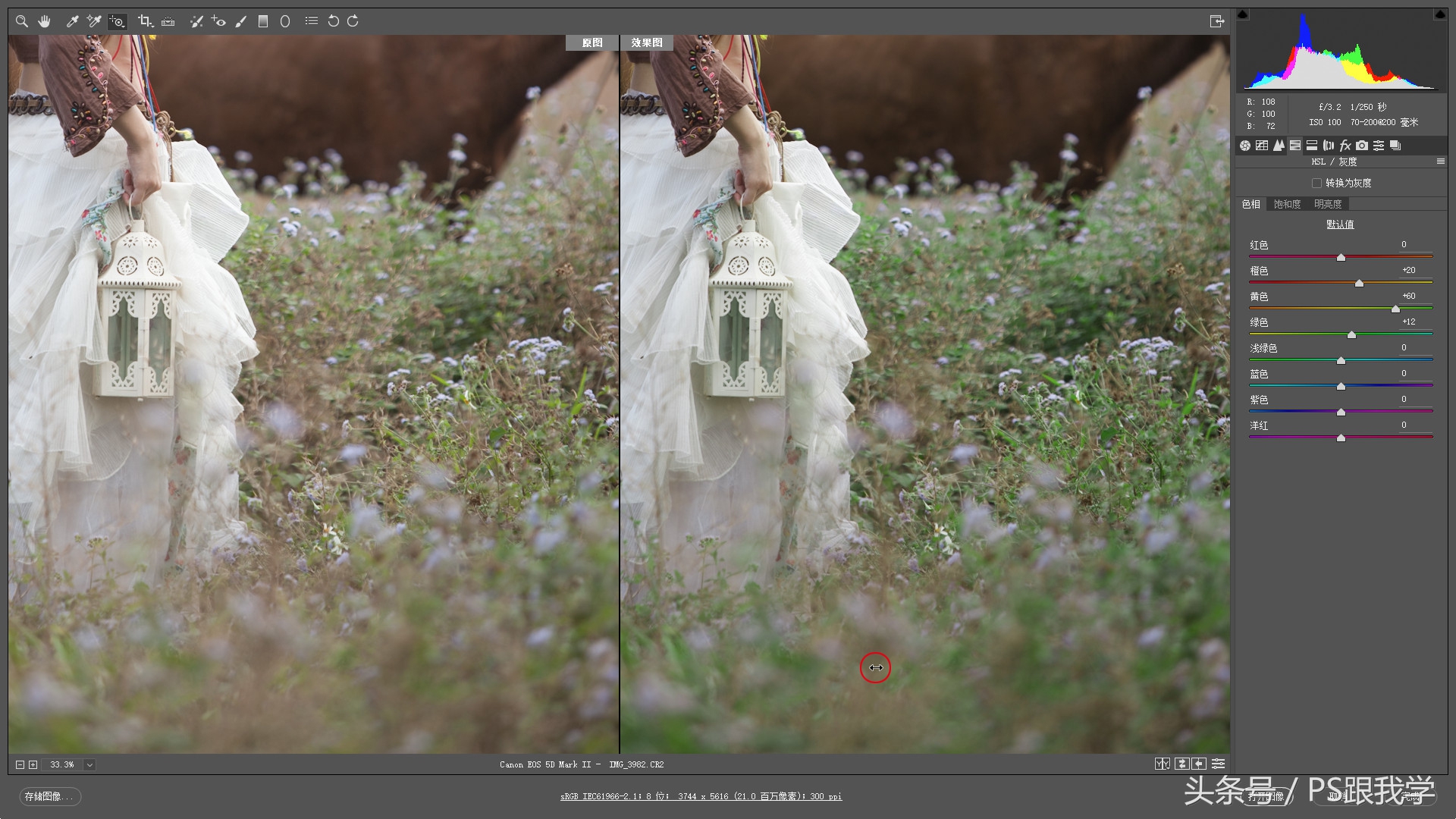Viewport: 1456px width, 819px height.
Task: Select the Crop tool
Action: [146, 21]
